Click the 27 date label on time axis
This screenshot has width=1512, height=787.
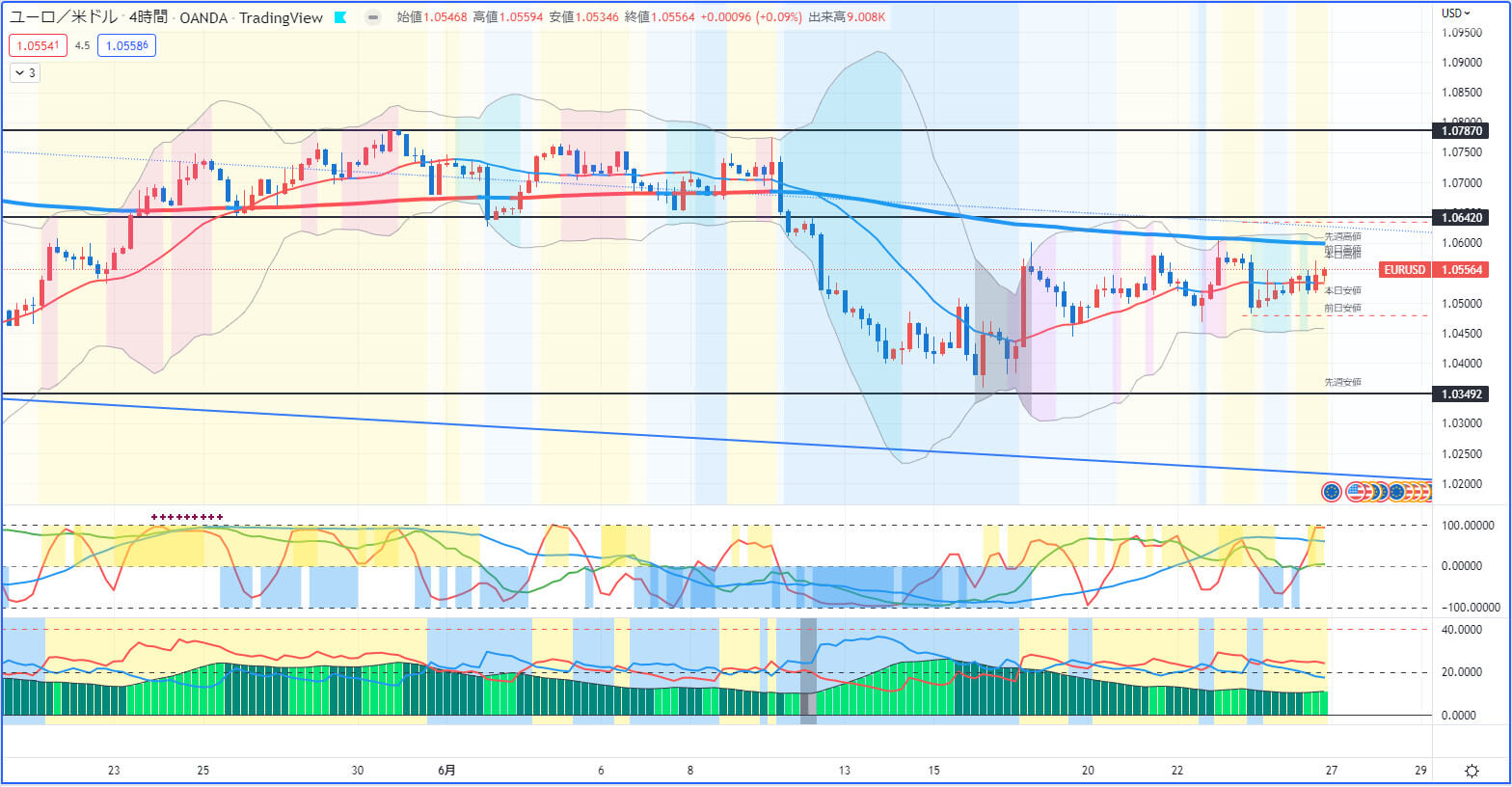tap(1331, 771)
